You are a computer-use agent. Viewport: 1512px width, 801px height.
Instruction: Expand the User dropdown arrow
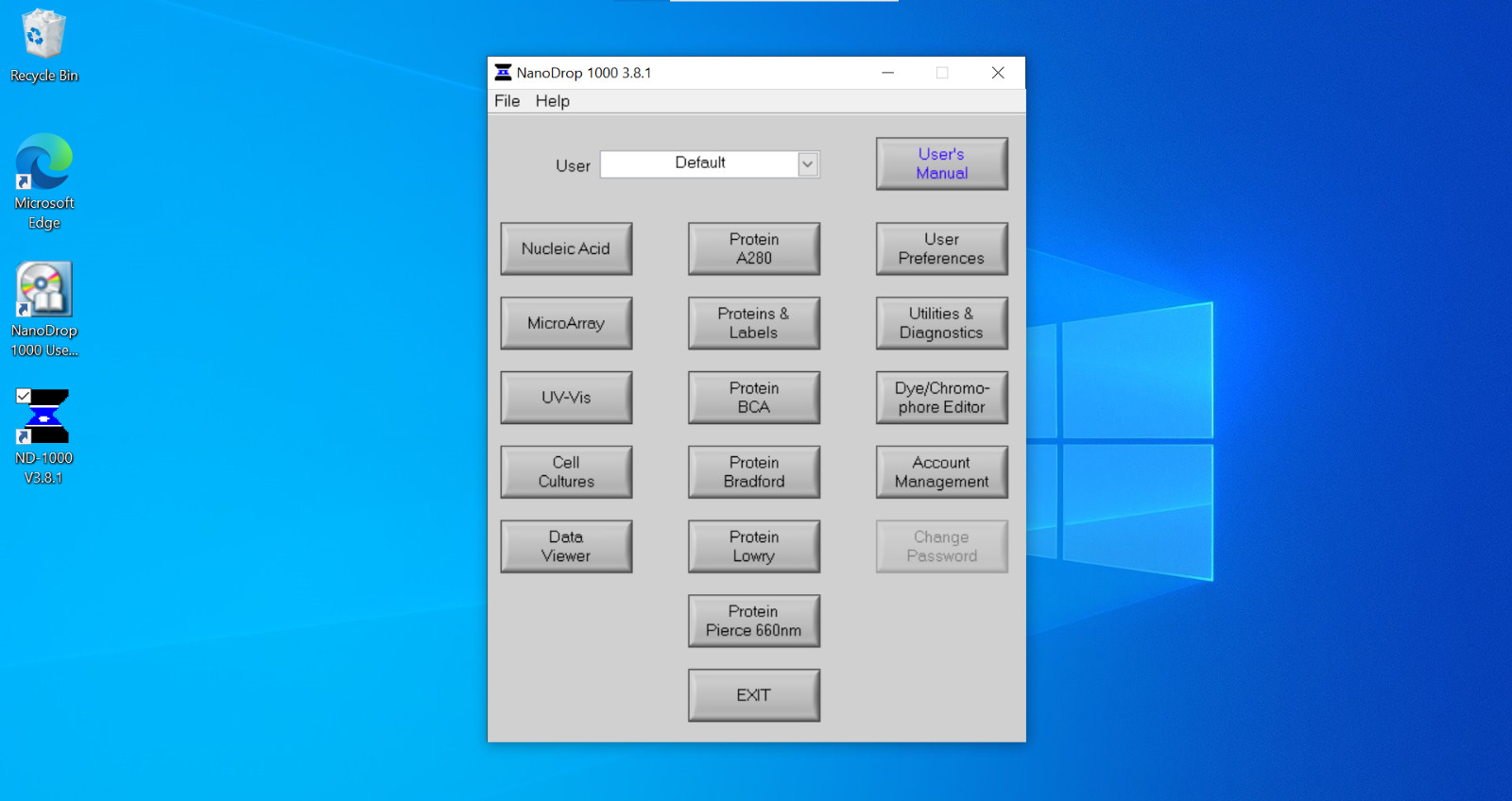[808, 164]
